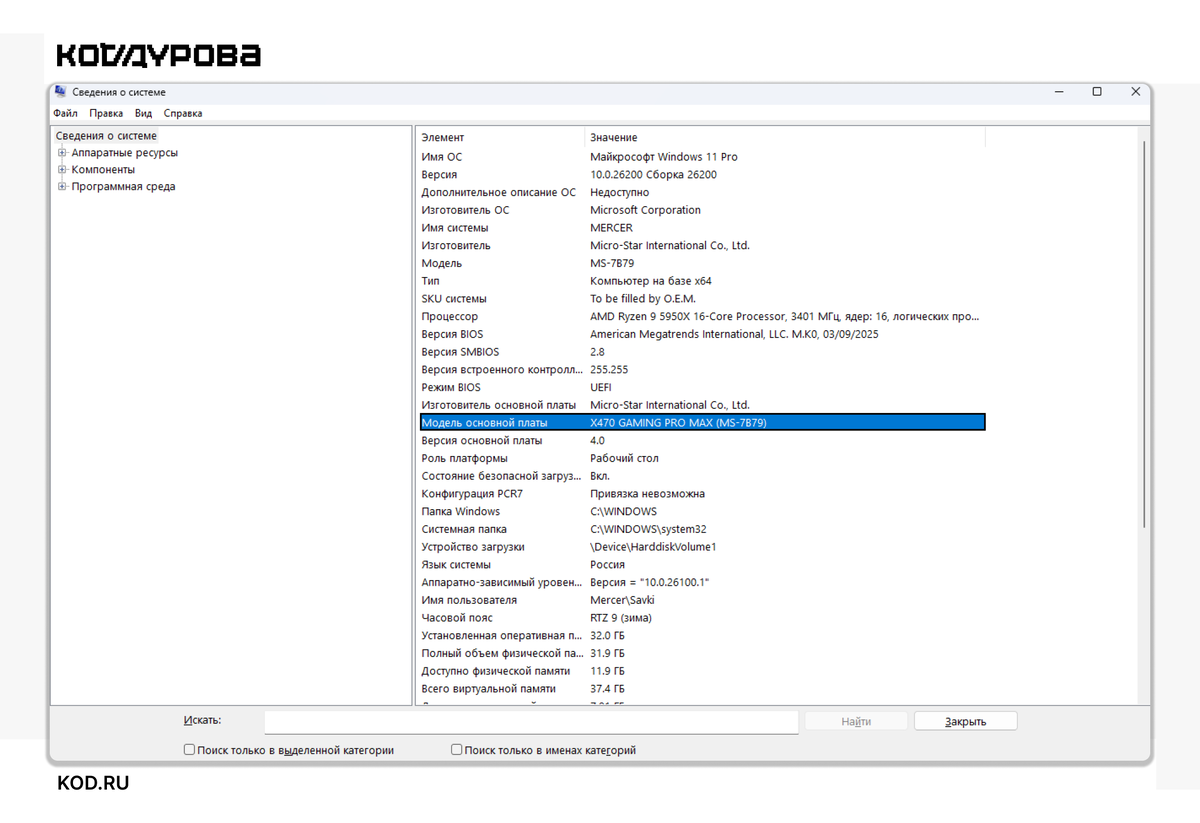Select the Программная среда tree label
This screenshot has width=1200, height=823.
tap(123, 187)
